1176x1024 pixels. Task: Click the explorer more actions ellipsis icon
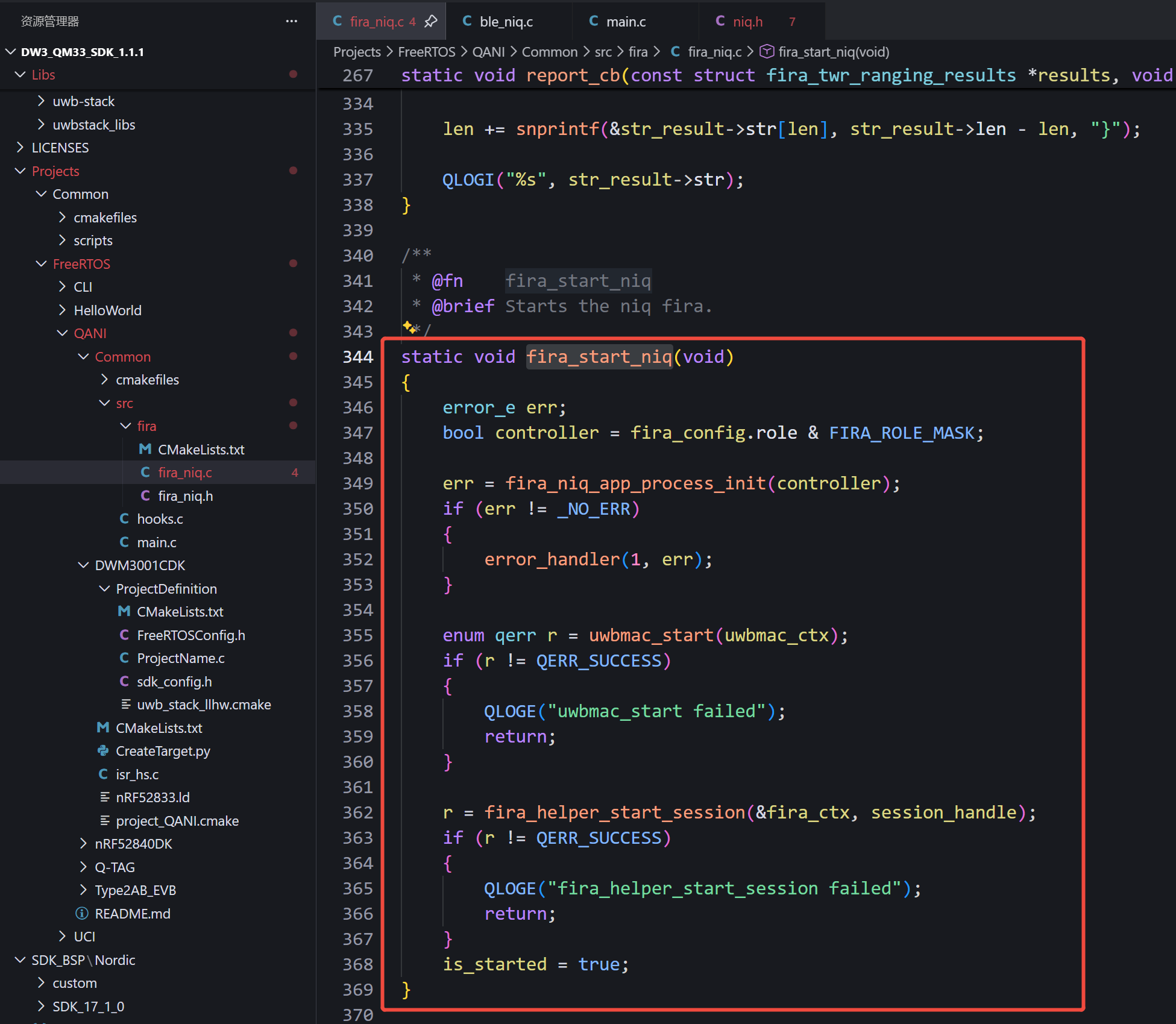[292, 21]
